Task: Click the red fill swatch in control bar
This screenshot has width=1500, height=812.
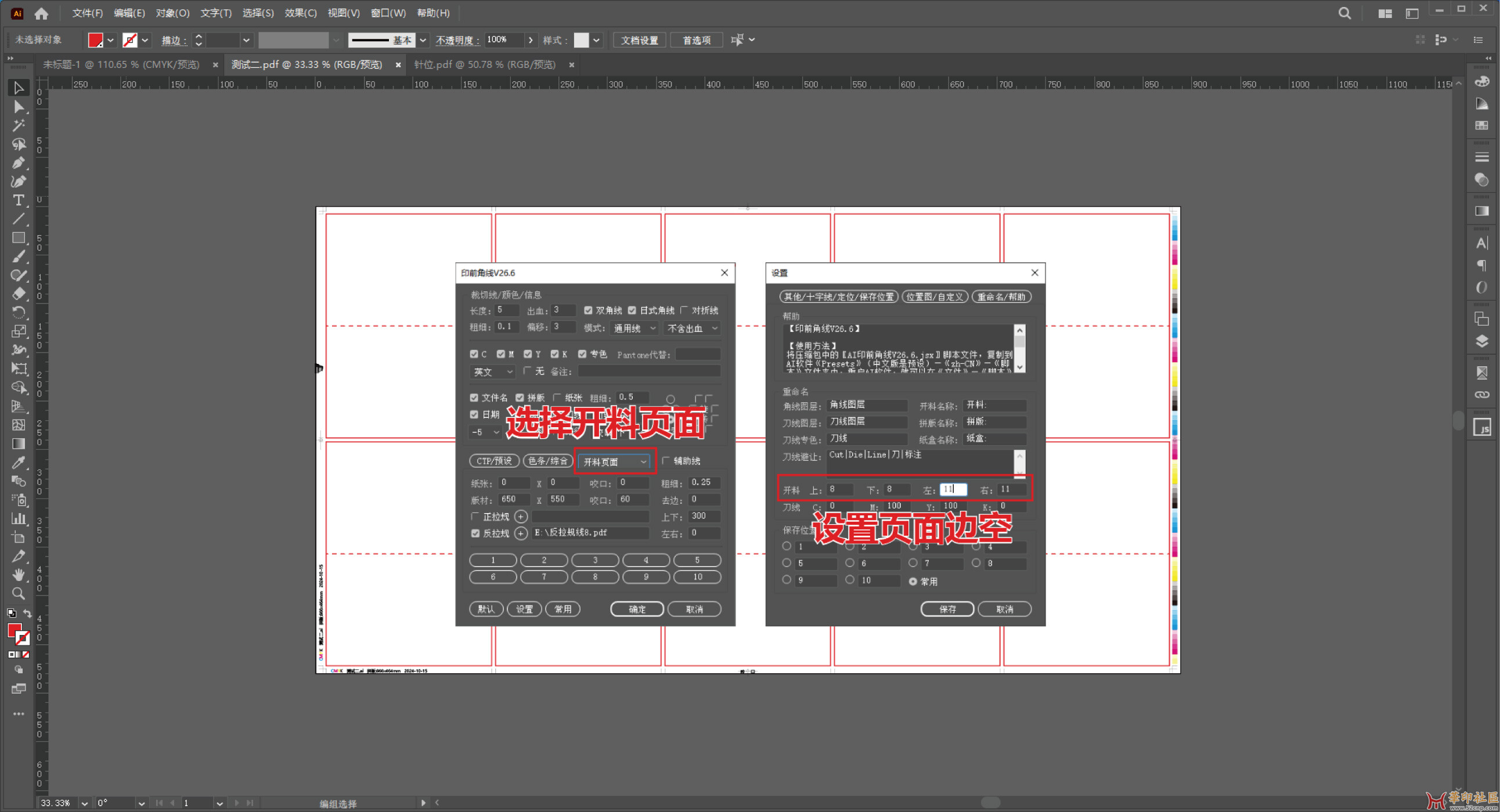Action: coord(96,40)
